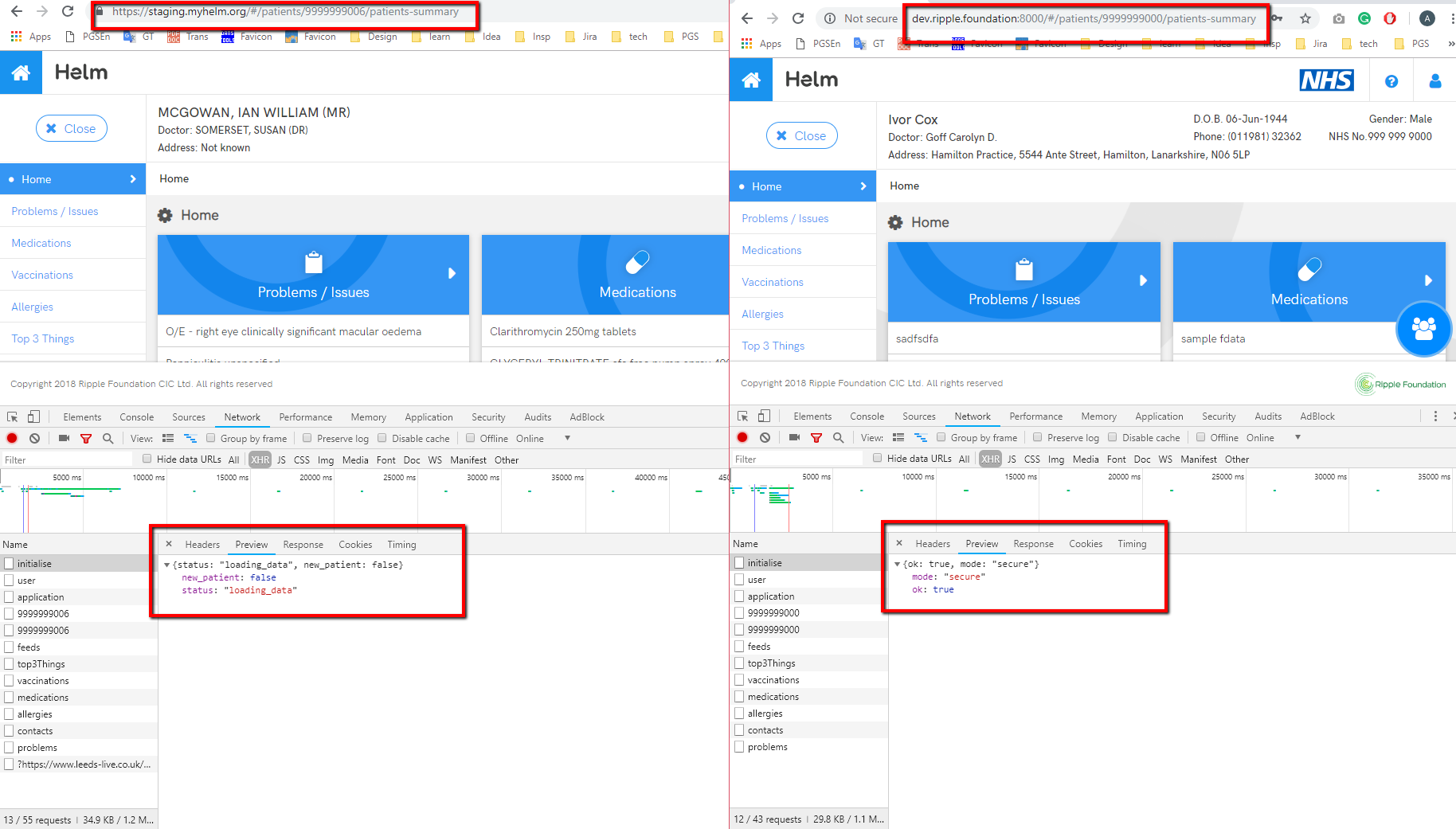Open the Console tab in DevTools
The width and height of the screenshot is (1456, 829).
tap(136, 416)
